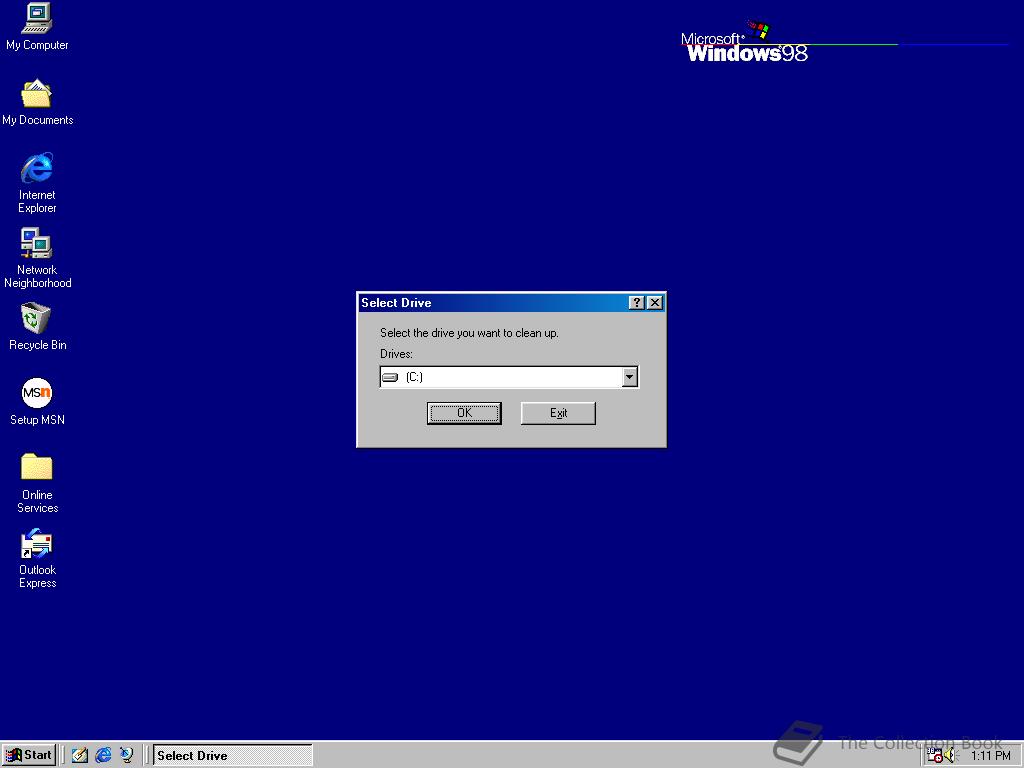The width and height of the screenshot is (1024, 768).
Task: Select the Outlook Express desktop icon
Action: pyautogui.click(x=37, y=558)
